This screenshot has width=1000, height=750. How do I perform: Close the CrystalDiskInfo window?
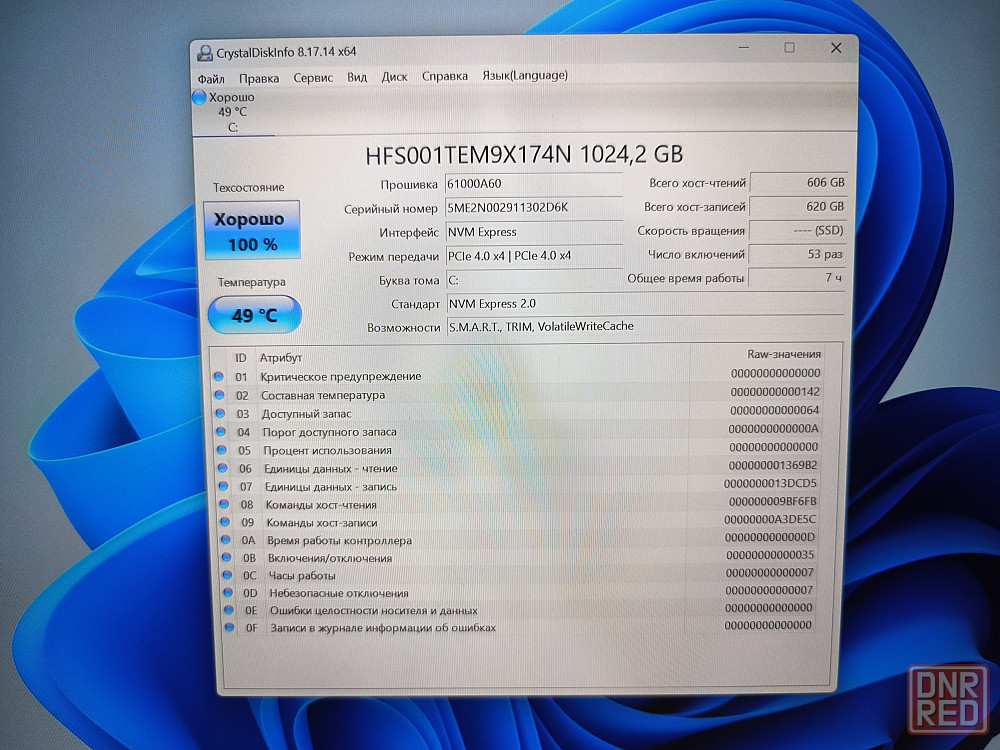pos(836,48)
